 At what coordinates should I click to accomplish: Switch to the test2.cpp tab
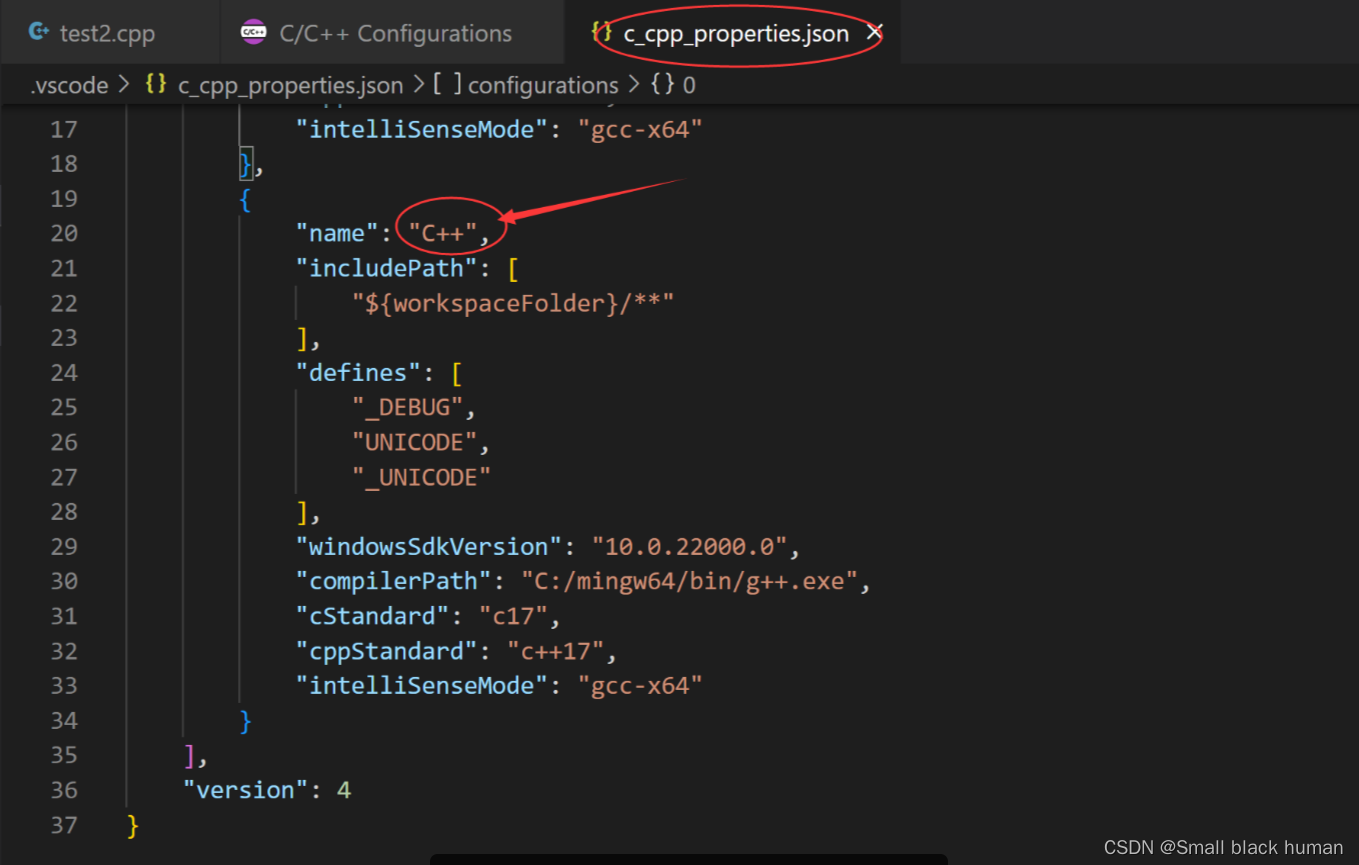(107, 33)
